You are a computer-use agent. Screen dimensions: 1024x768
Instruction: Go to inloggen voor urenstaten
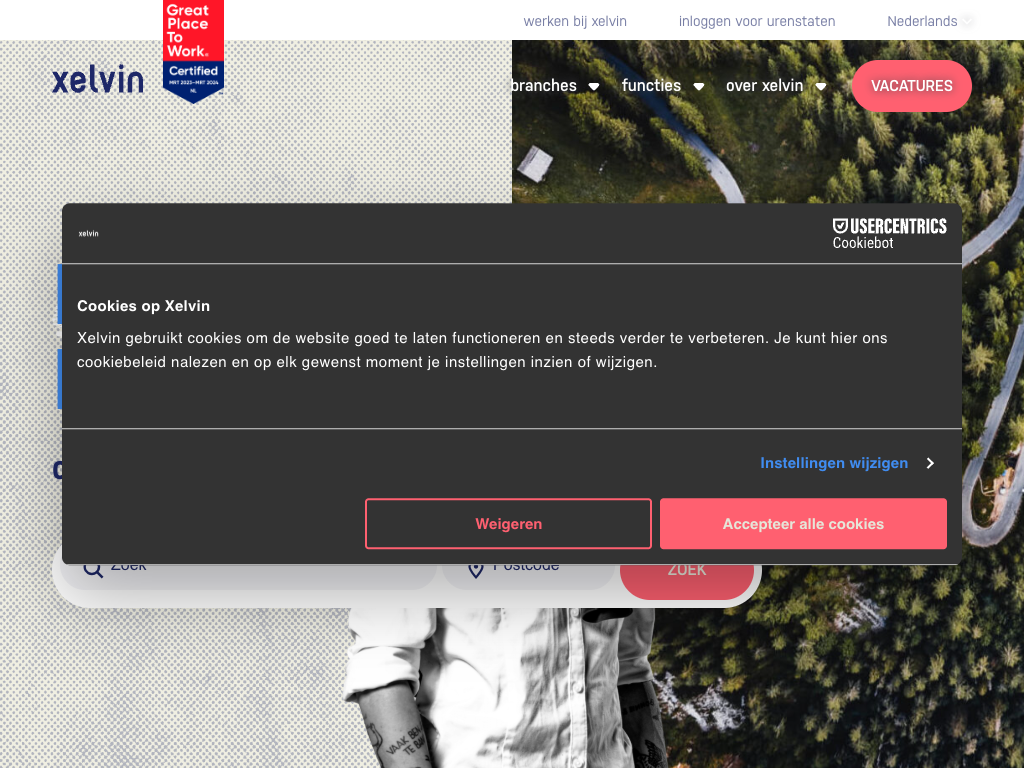point(757,21)
